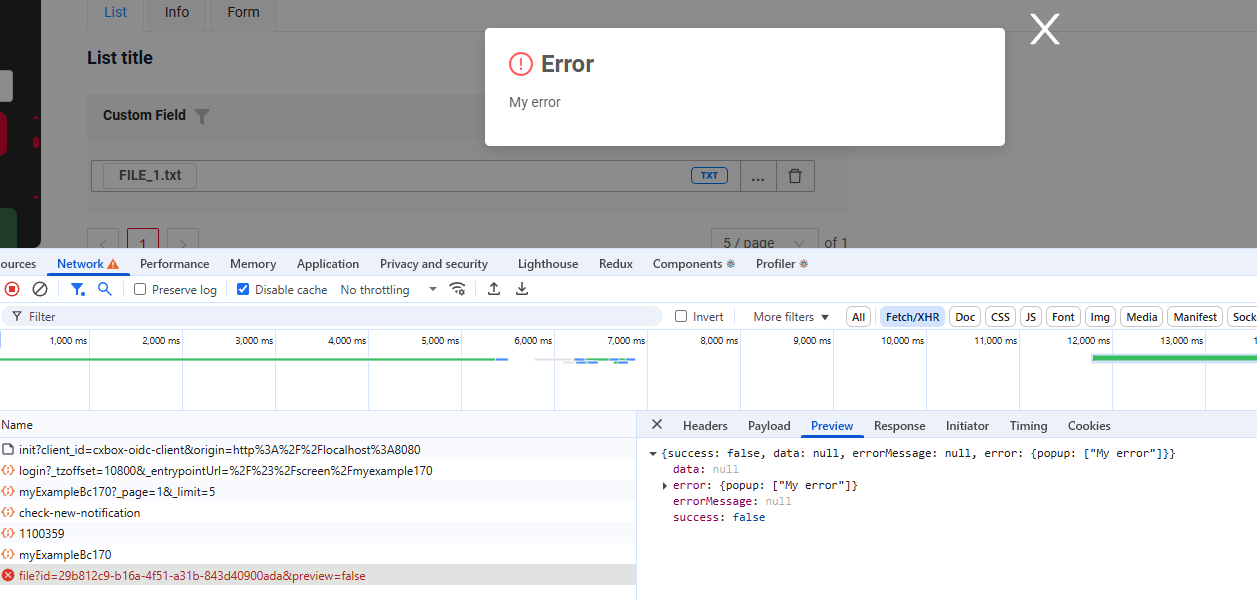This screenshot has height=600, width=1257.
Task: Tick the Invert filter checkbox
Action: click(x=681, y=316)
